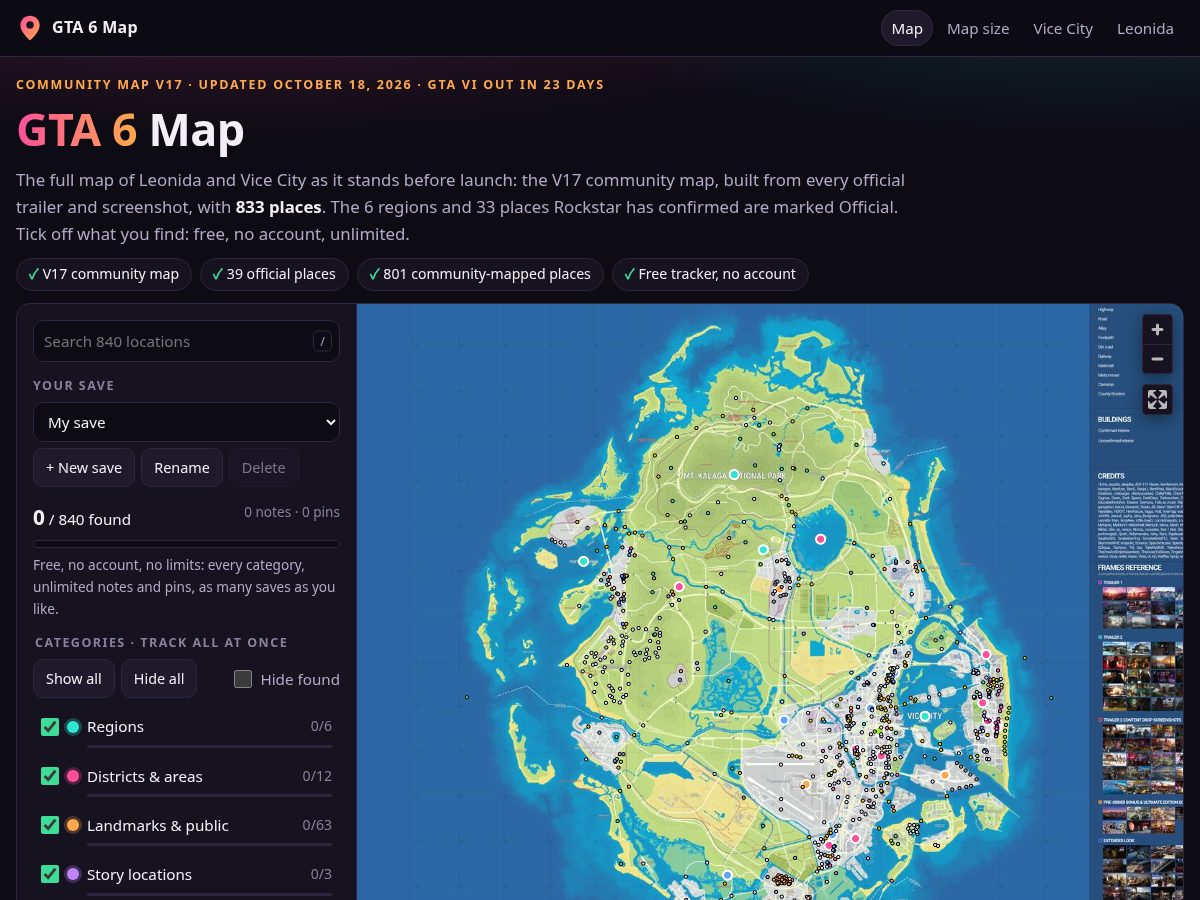Image resolution: width=1200 pixels, height=900 pixels.
Task: Zoom out with the minus button
Action: click(x=1157, y=359)
